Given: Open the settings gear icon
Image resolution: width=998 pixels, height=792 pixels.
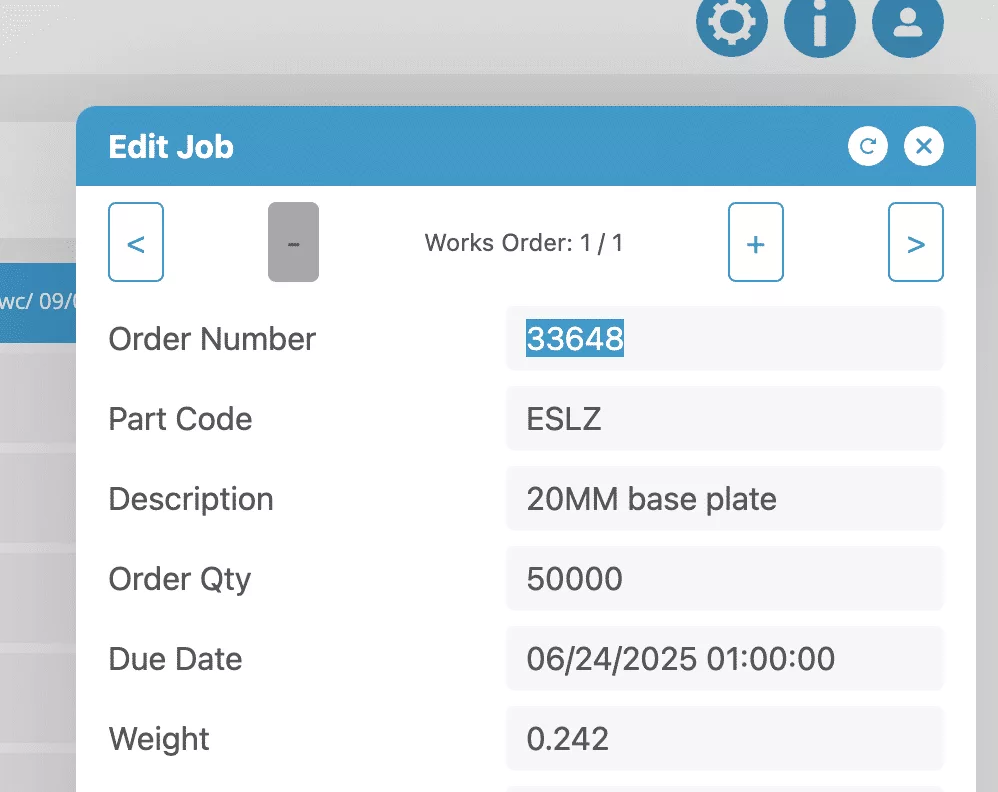Looking at the screenshot, I should click(731, 22).
